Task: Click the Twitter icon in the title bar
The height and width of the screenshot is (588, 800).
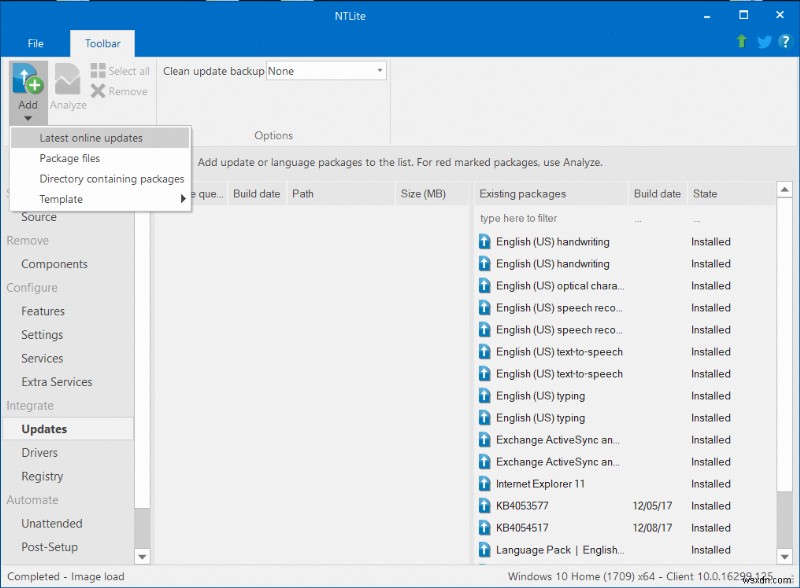Action: [762, 43]
